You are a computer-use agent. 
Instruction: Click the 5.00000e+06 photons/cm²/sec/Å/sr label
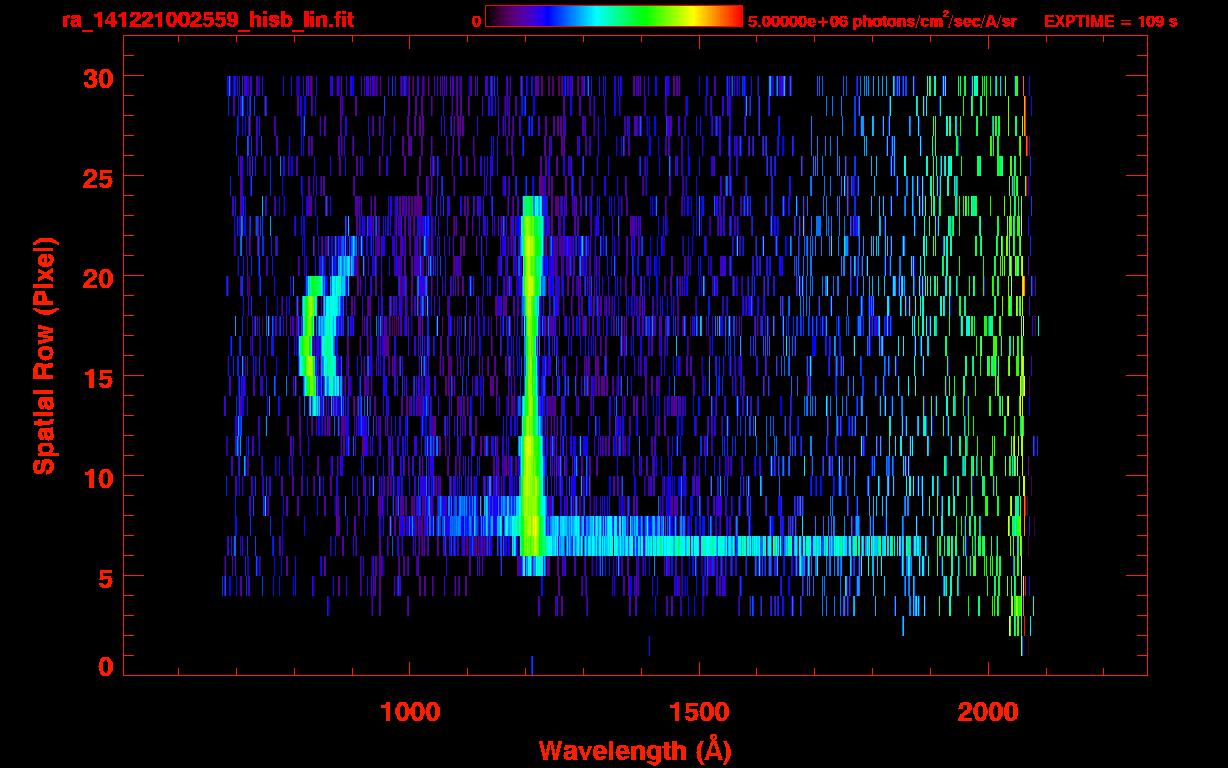(882, 20)
